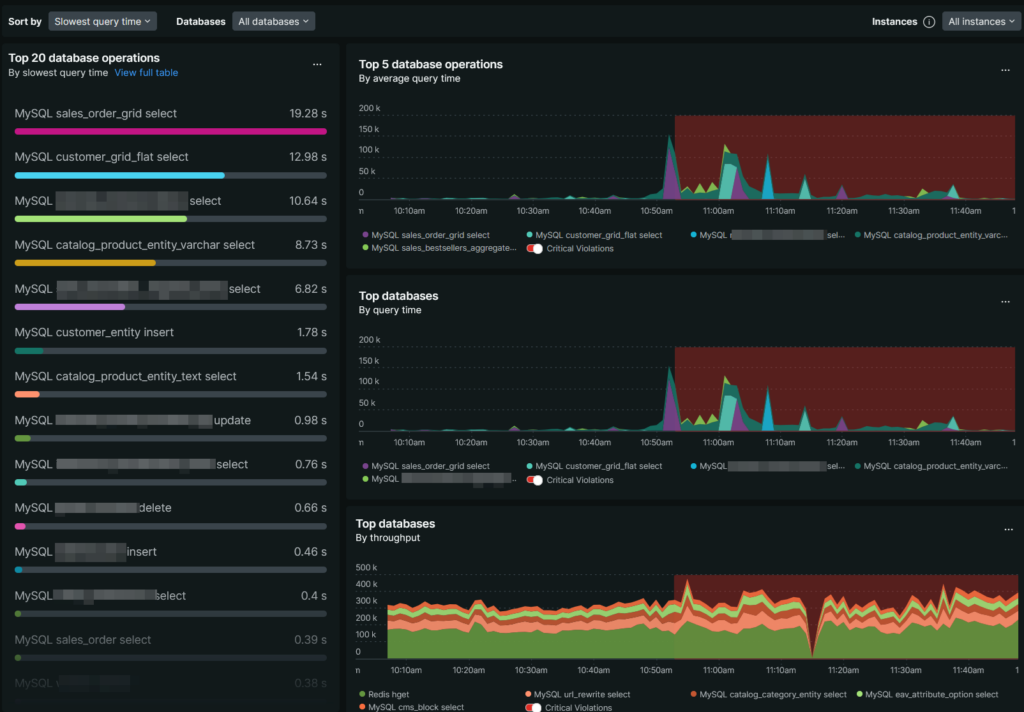The width and height of the screenshot is (1024, 712).
Task: Click the pink progress bar under sales_order_grid select
Action: [170, 130]
